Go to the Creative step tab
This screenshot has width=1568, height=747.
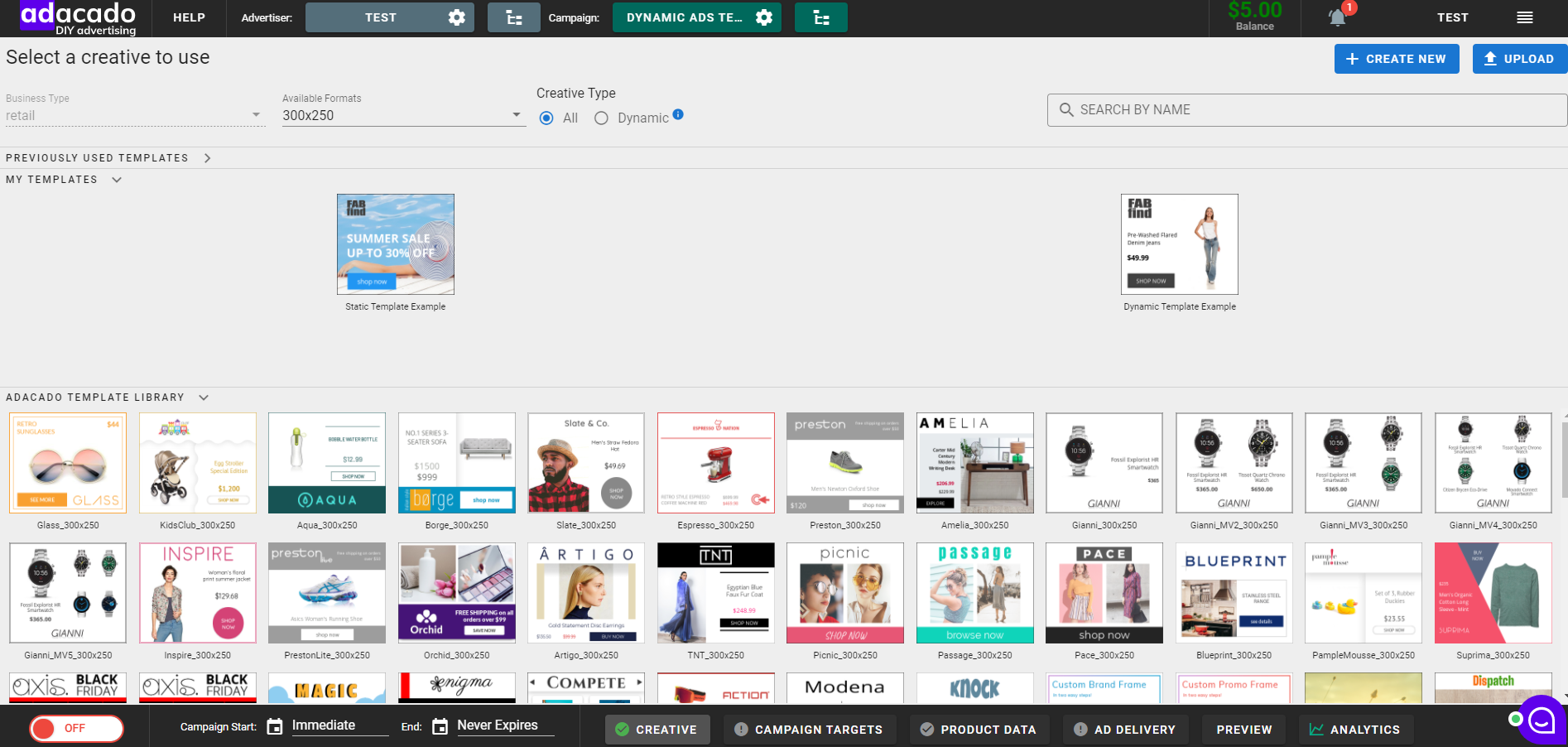point(657,730)
